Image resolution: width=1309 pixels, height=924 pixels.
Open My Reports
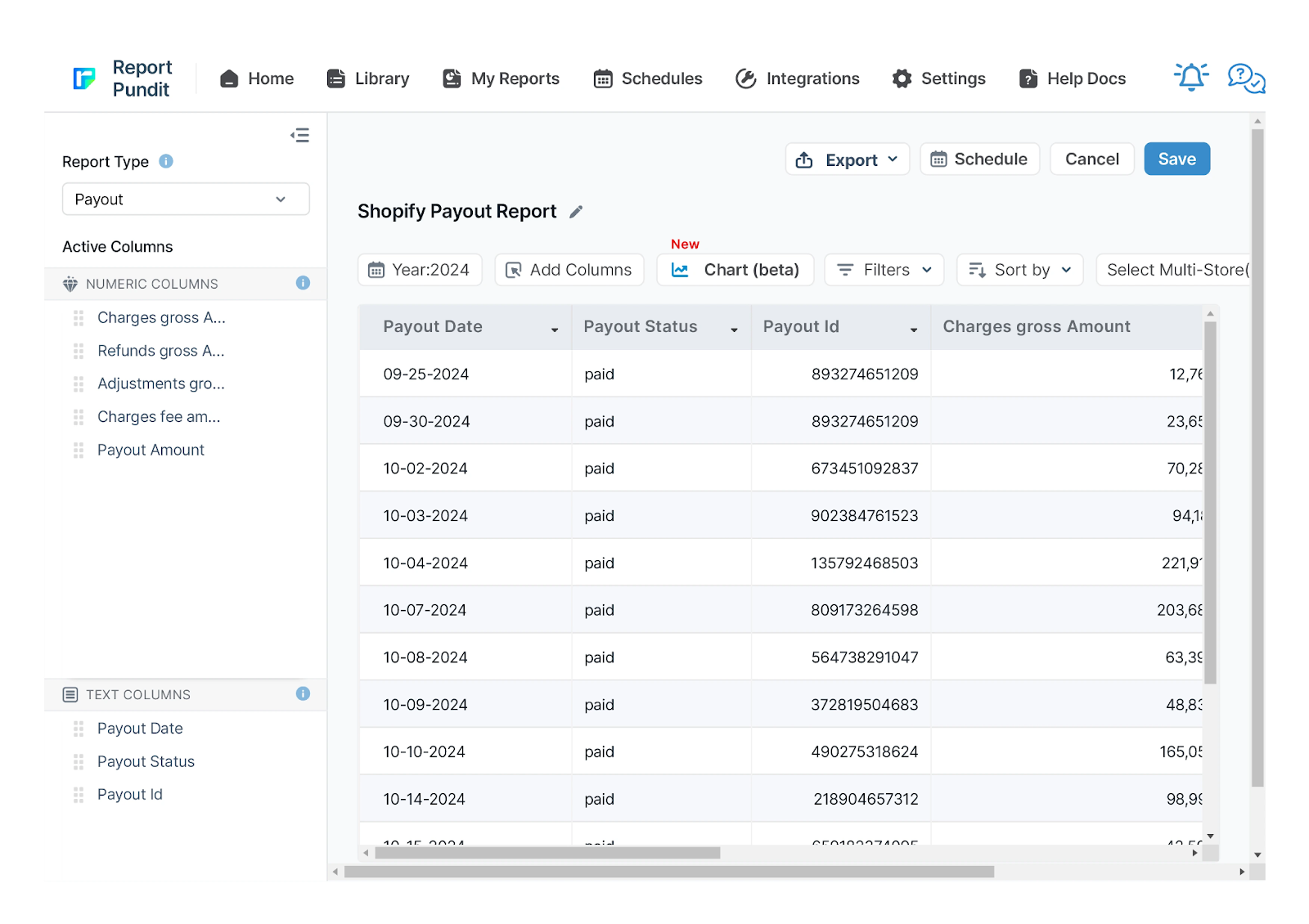(501, 78)
